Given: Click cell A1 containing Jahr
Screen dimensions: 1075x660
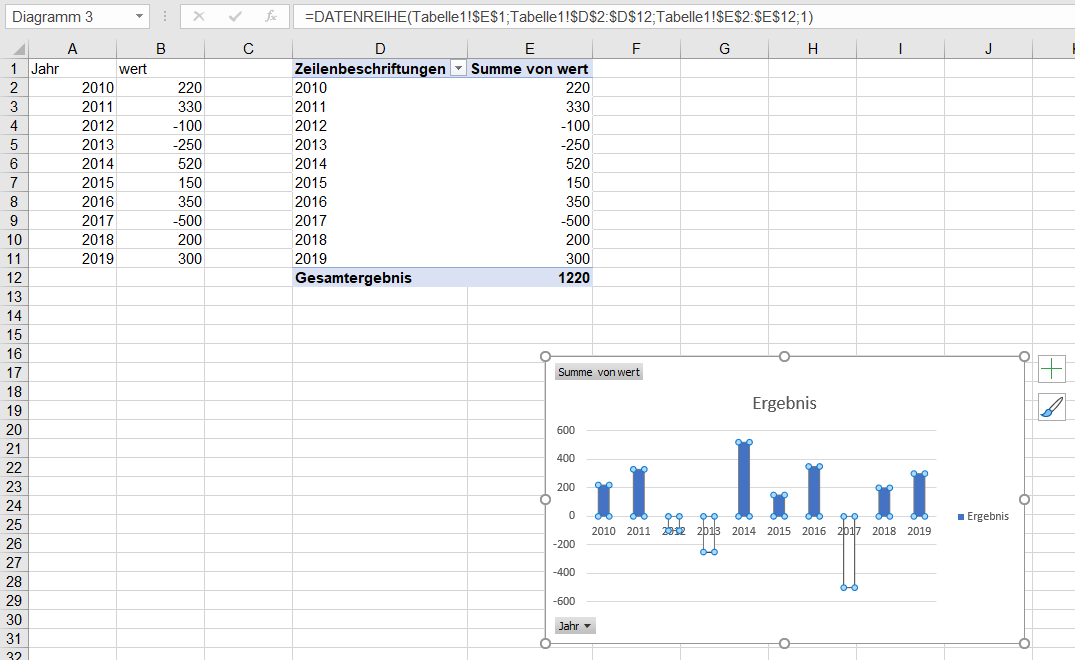Looking at the screenshot, I should tap(72, 69).
